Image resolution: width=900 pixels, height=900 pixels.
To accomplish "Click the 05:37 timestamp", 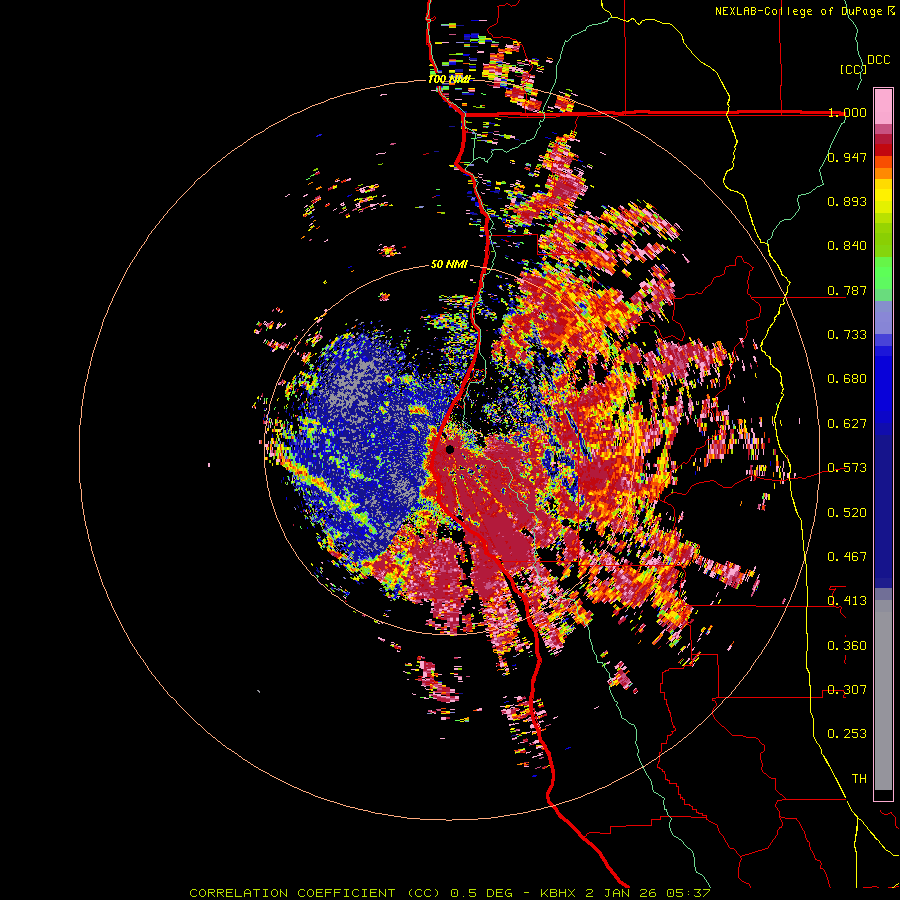I will tap(688, 893).
